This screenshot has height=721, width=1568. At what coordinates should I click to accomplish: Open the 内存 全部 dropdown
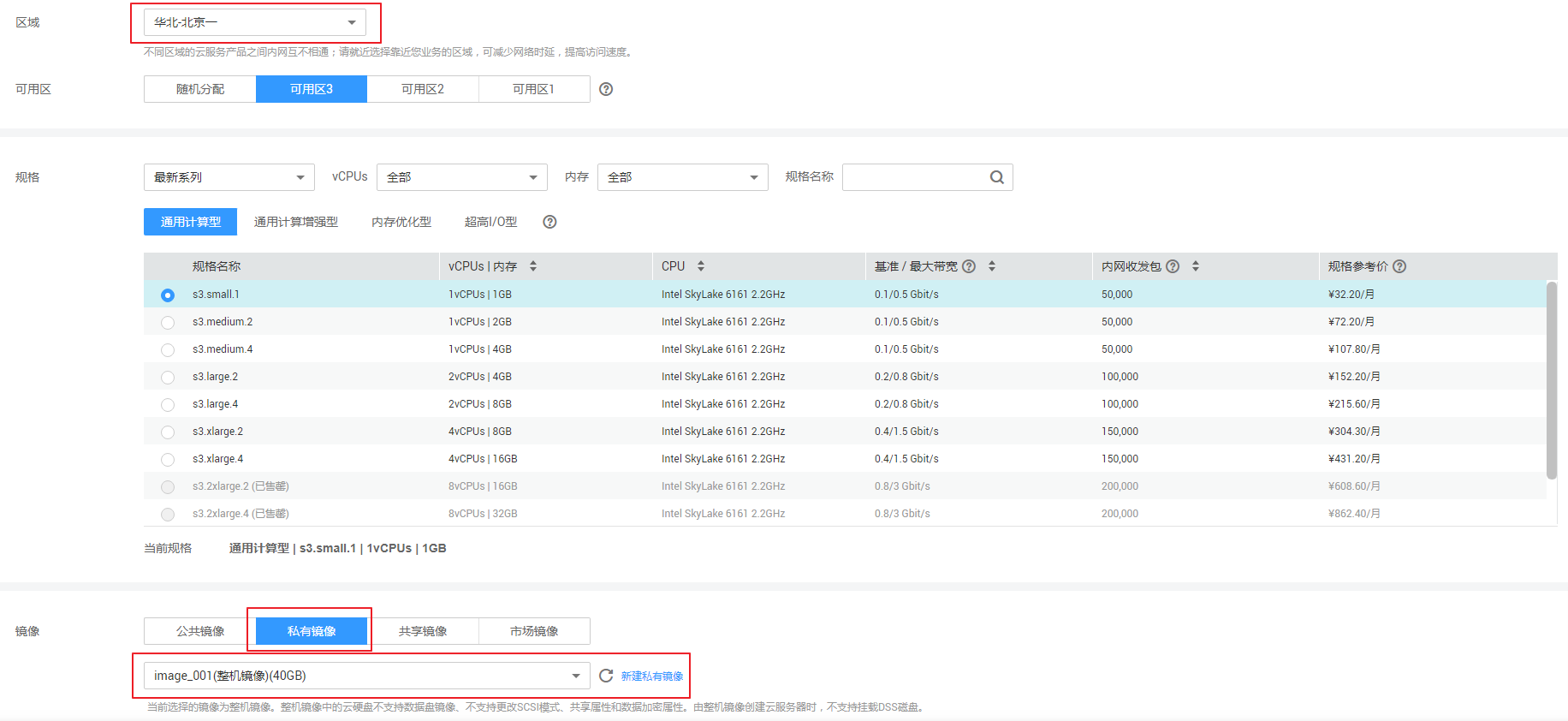click(x=683, y=177)
